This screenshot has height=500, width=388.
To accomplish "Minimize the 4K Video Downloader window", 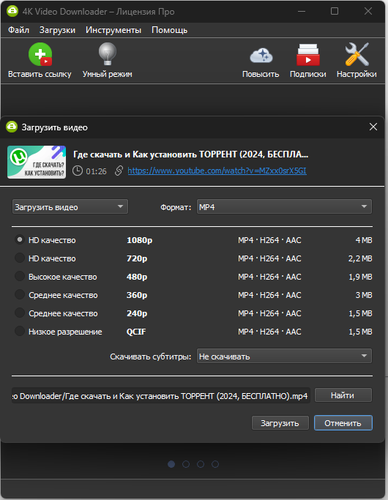I will [302, 11].
